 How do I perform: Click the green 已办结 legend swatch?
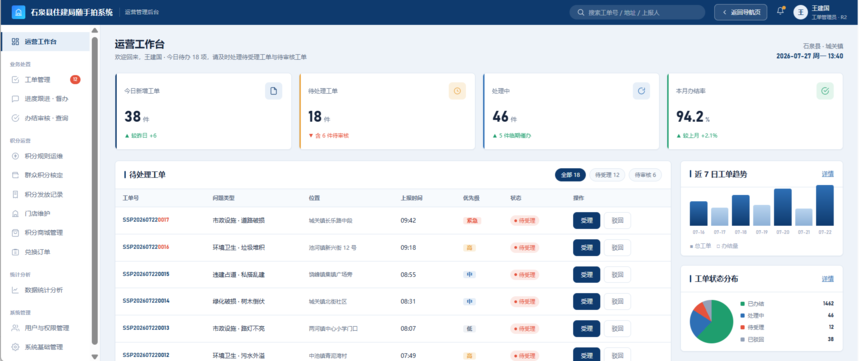click(x=742, y=303)
